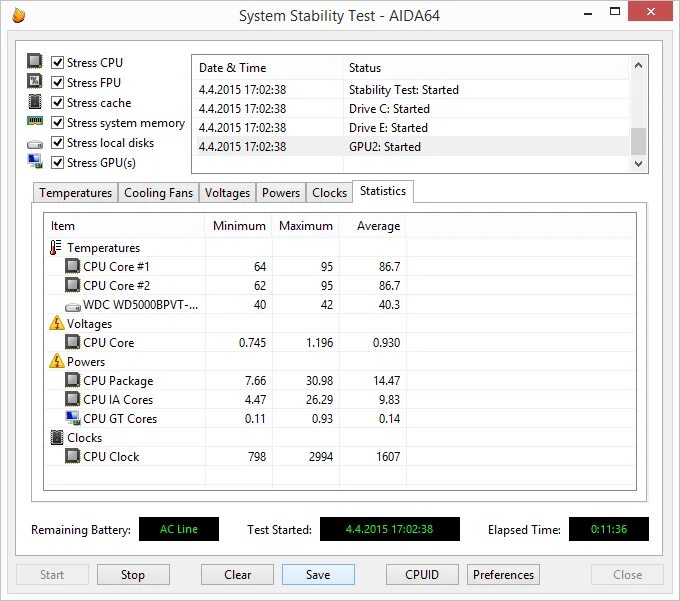Screen dimensions: 680x601
Task: Click the warning lightning icon of Voltages group
Action: point(57,323)
